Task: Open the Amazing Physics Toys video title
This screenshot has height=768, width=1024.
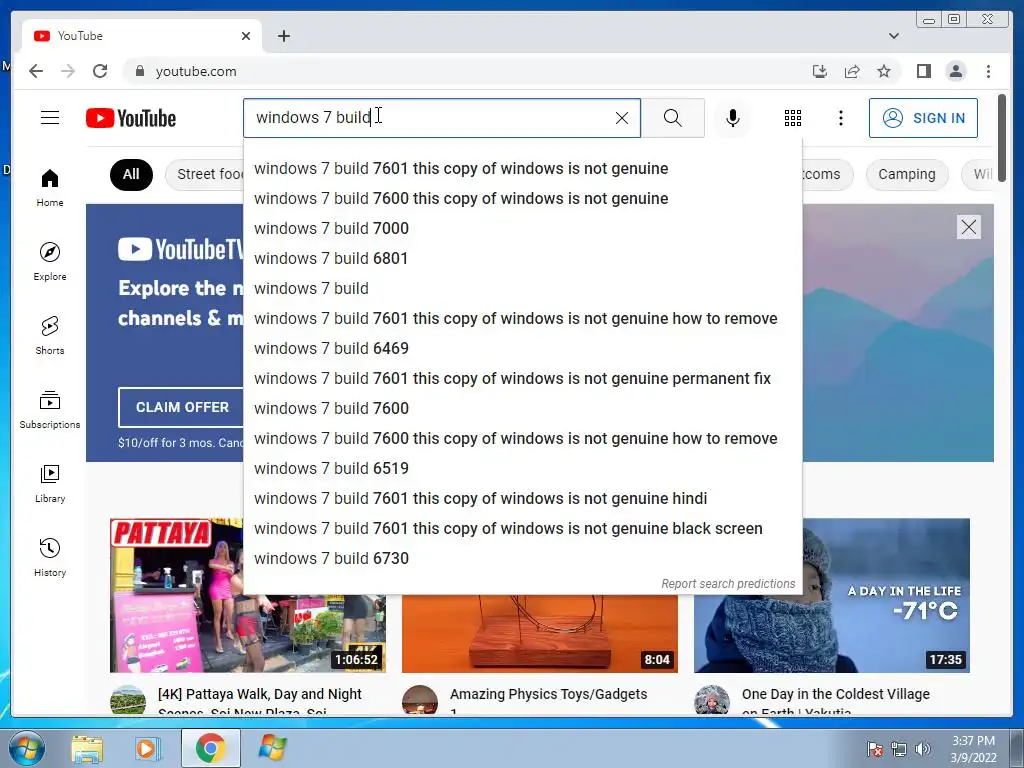Action: pos(549,694)
